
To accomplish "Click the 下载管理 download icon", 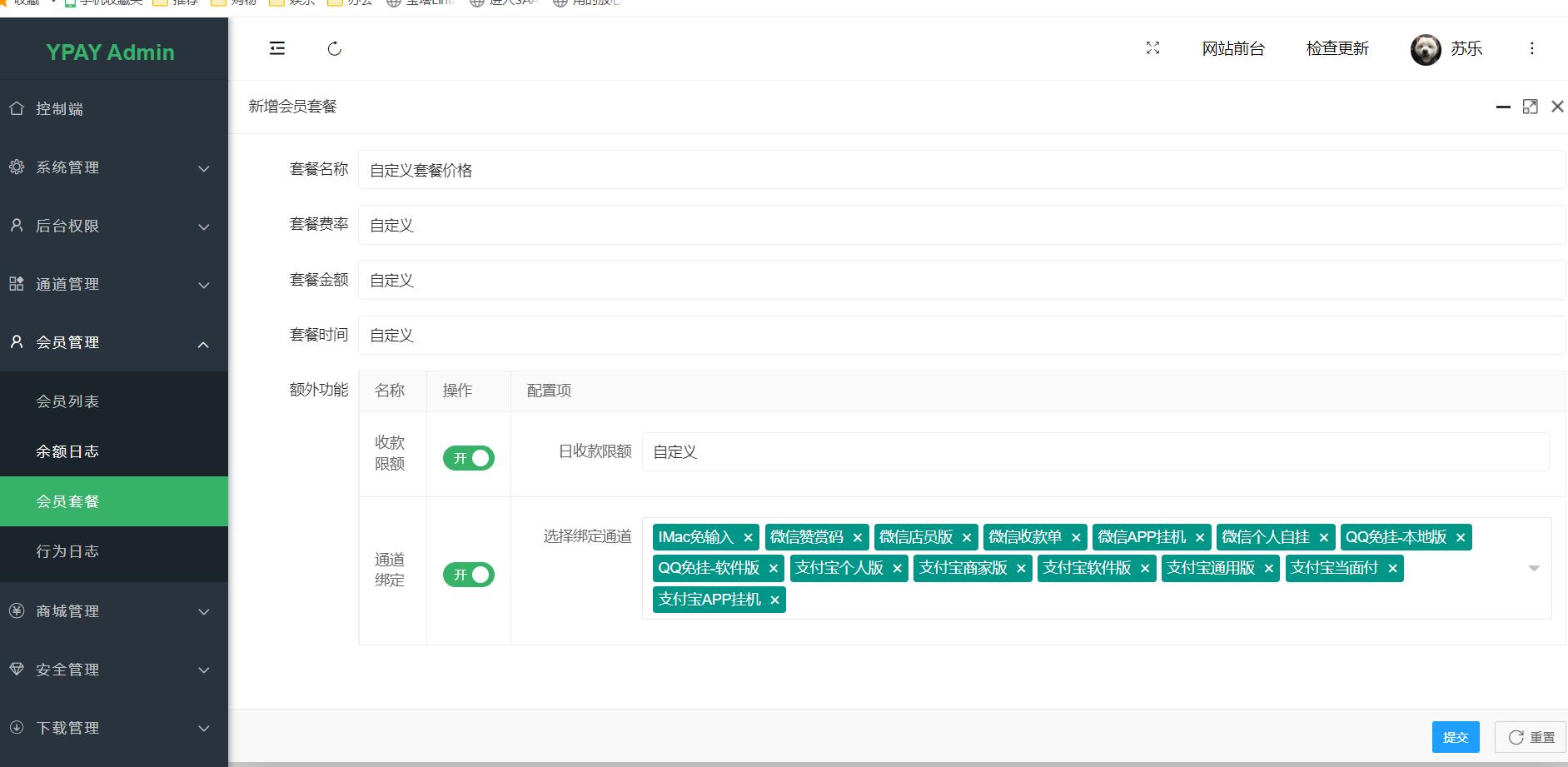I will point(16,727).
